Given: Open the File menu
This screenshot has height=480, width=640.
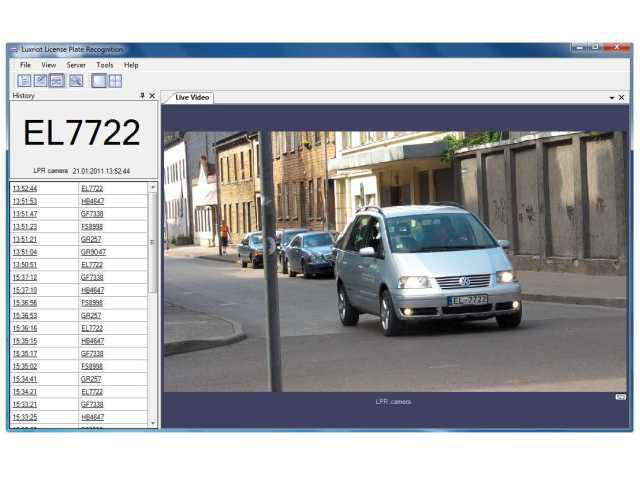Looking at the screenshot, I should pyautogui.click(x=25, y=65).
